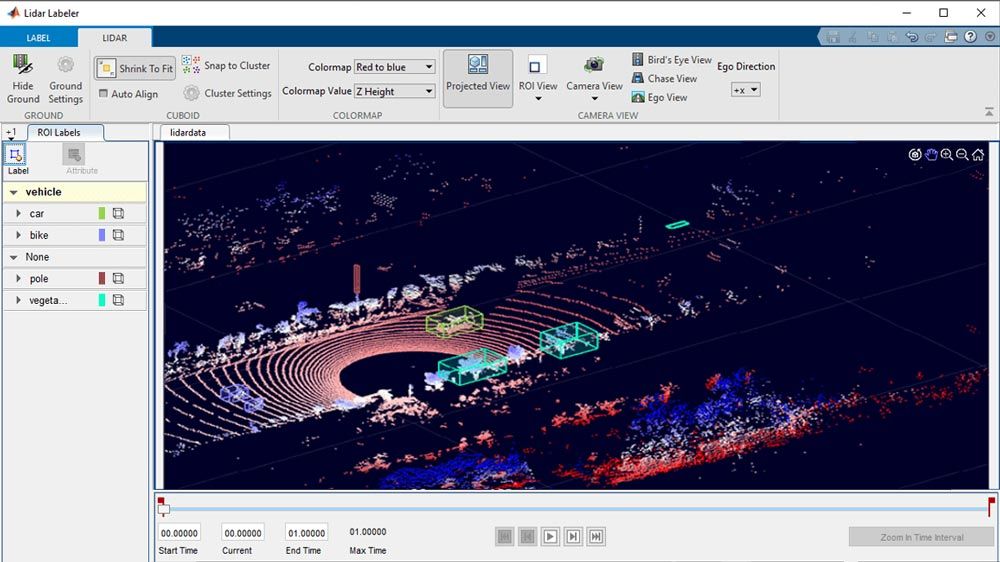Image resolution: width=1000 pixels, height=562 pixels.
Task: Open the Ego Direction +x dropdown
Action: [x=746, y=89]
